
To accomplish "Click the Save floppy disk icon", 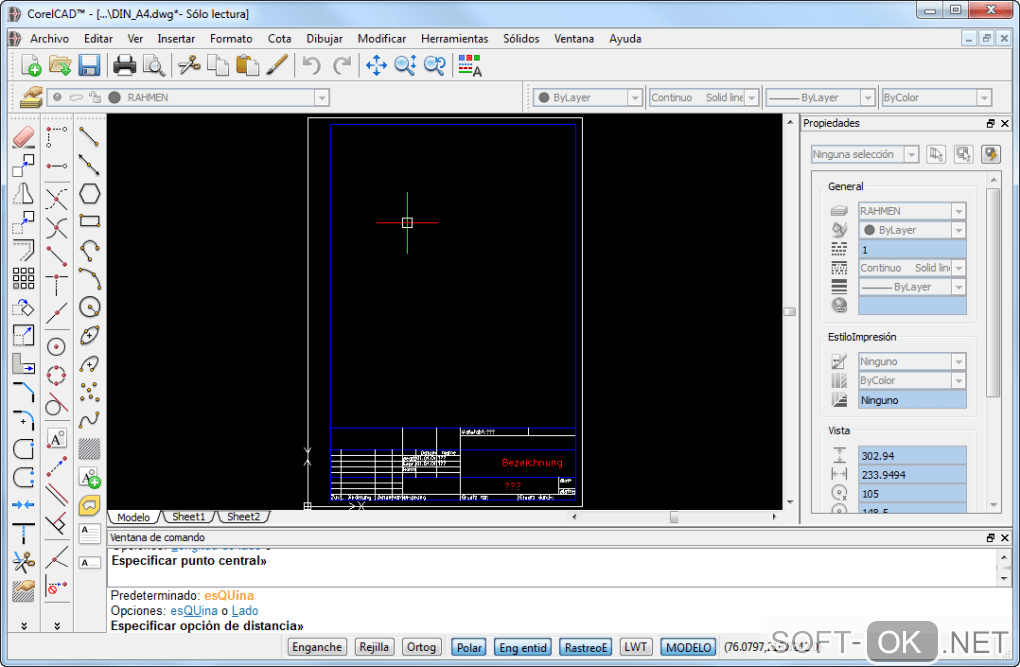I will coord(89,66).
